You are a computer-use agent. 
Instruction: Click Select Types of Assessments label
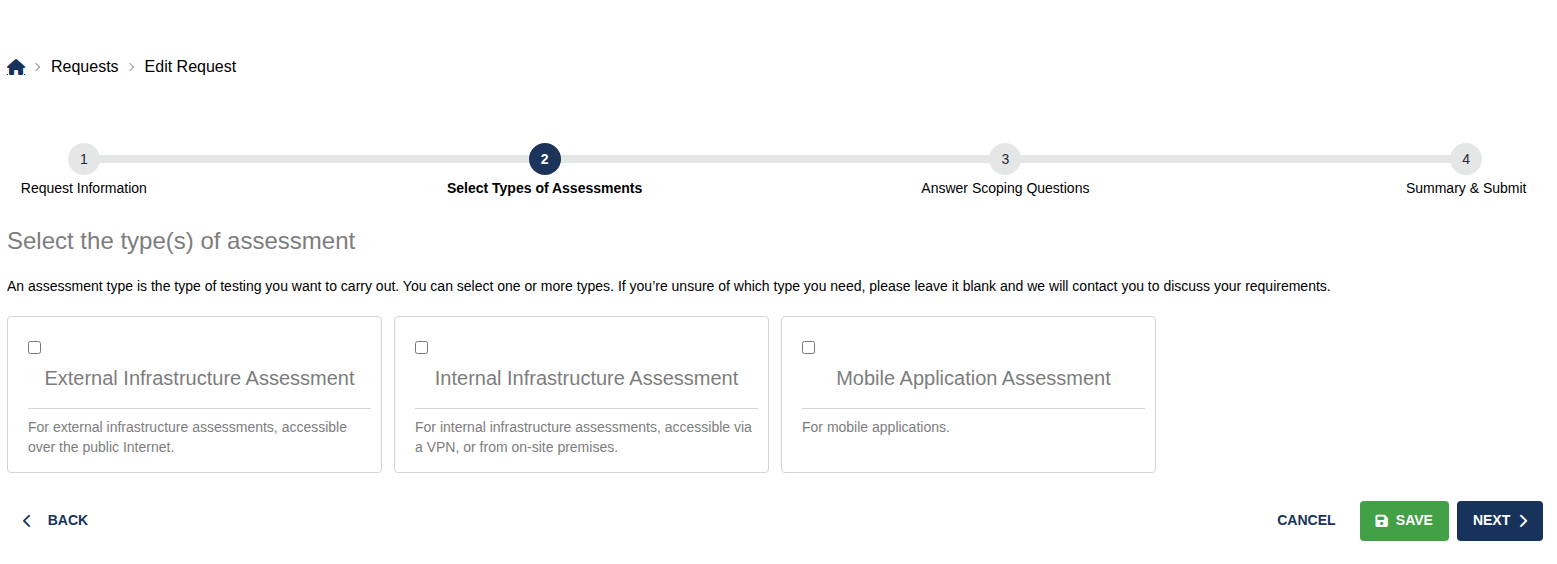545,188
